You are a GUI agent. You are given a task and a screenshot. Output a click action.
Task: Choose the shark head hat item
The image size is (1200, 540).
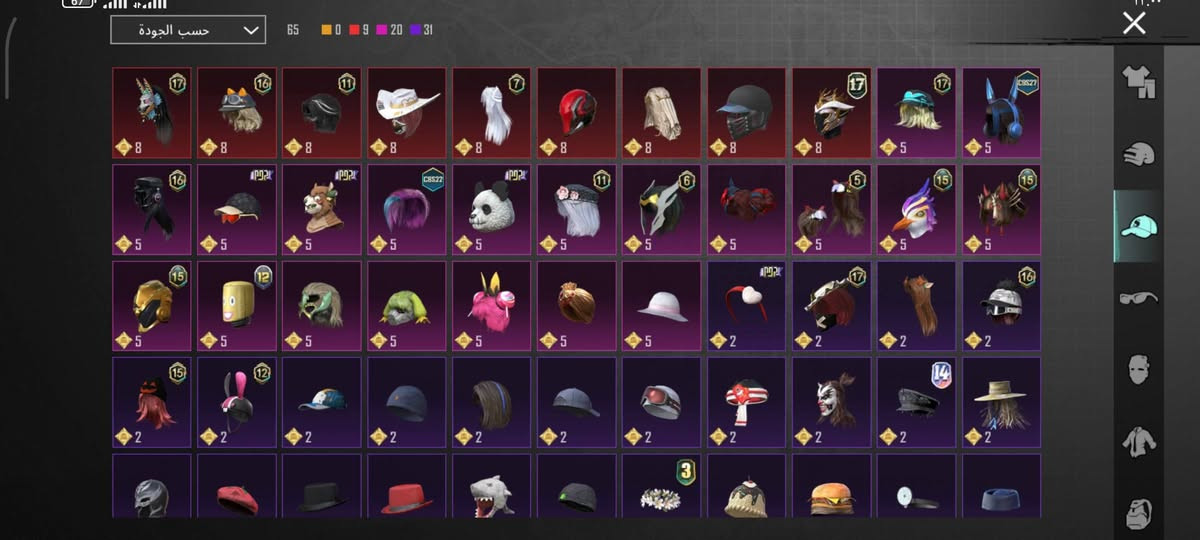[x=491, y=486]
